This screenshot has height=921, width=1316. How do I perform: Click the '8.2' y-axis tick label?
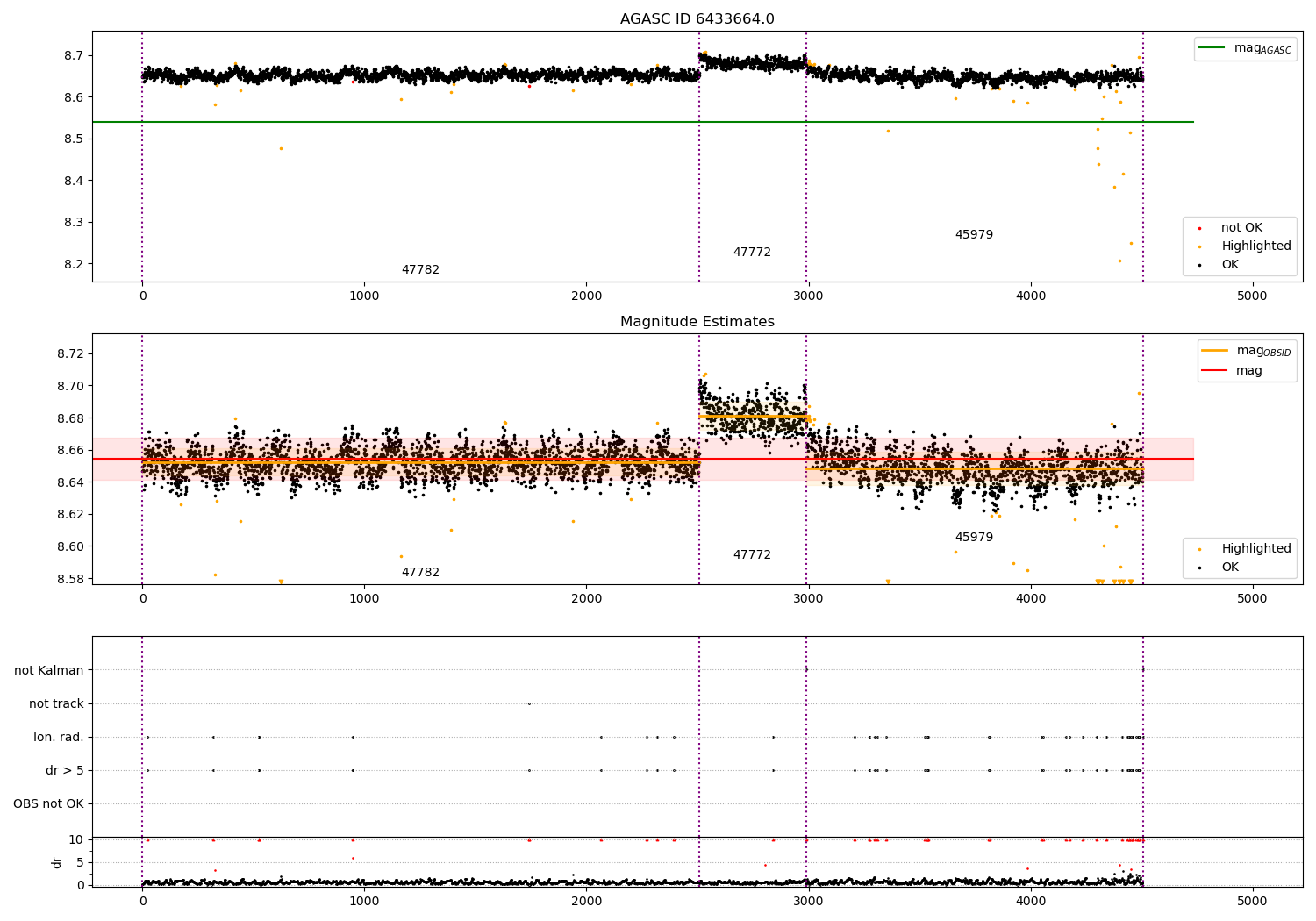74,265
